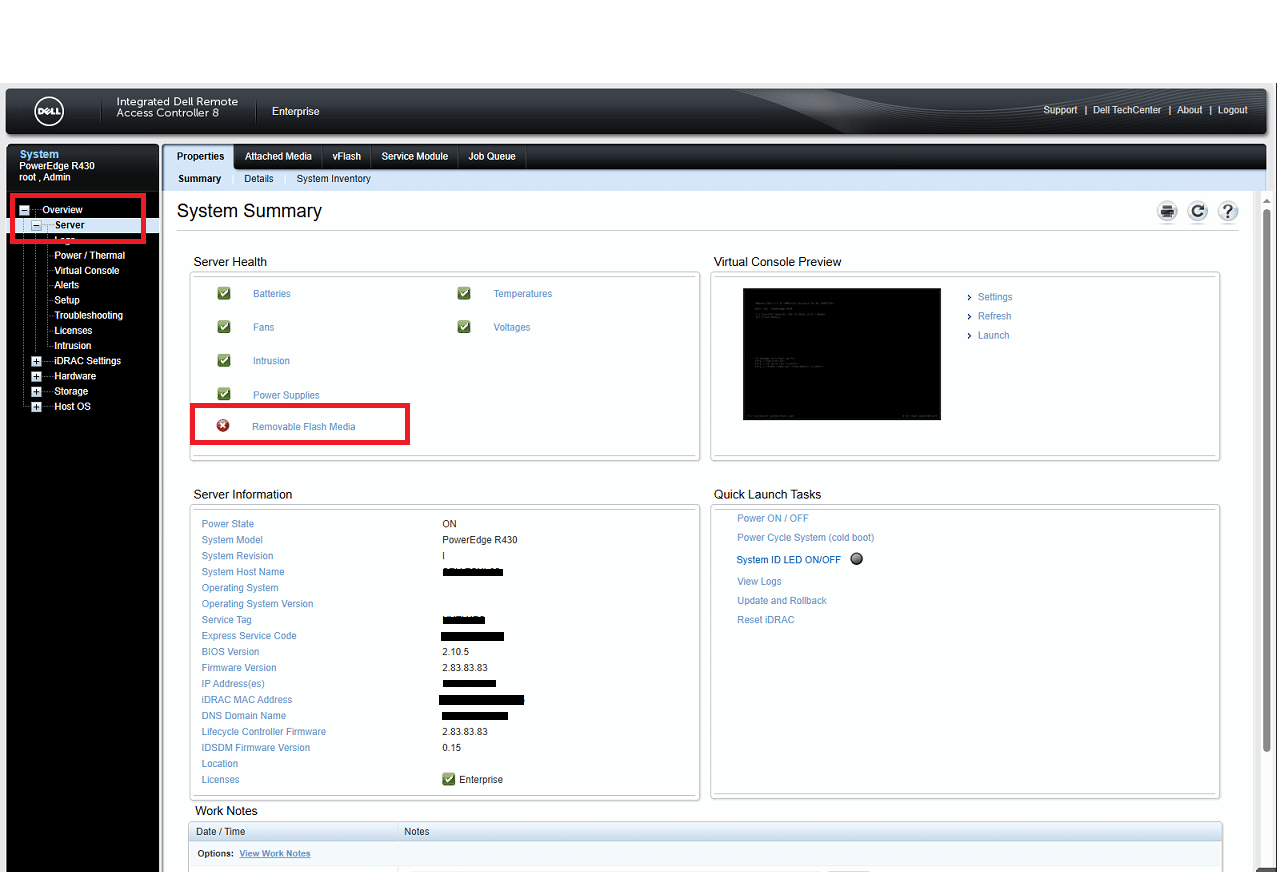Click the Support link in header
The height and width of the screenshot is (872, 1277).
[x=1060, y=110]
